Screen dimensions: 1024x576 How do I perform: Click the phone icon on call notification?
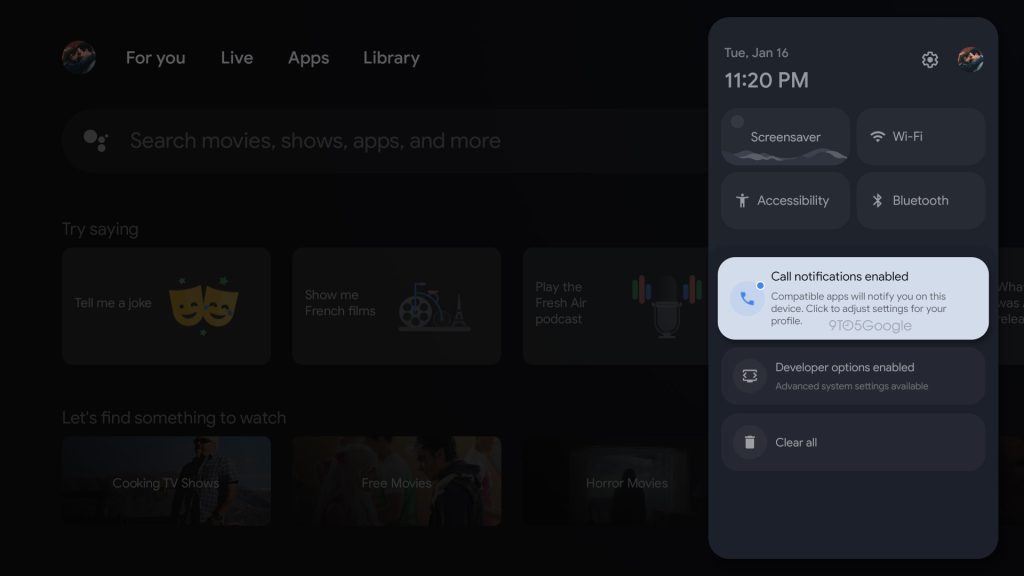click(747, 298)
